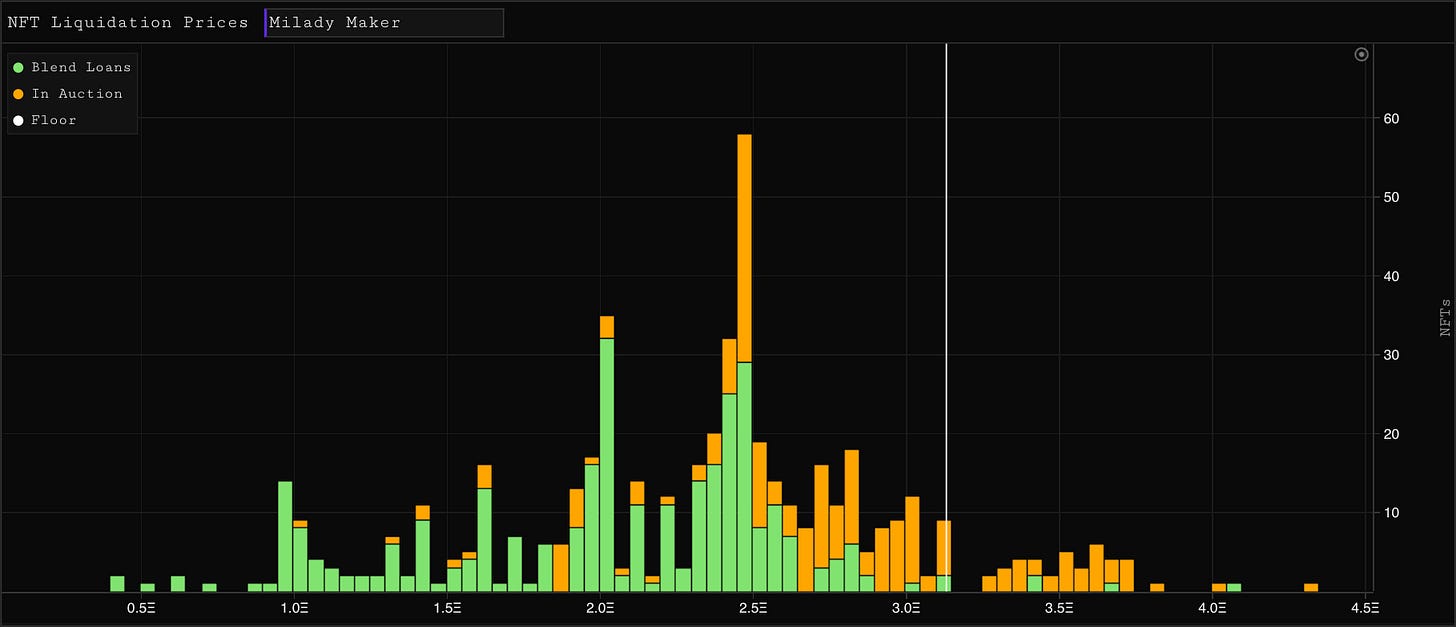Click the 3.5Ξ x-axis label
This screenshot has height=627, width=1456.
[1059, 608]
